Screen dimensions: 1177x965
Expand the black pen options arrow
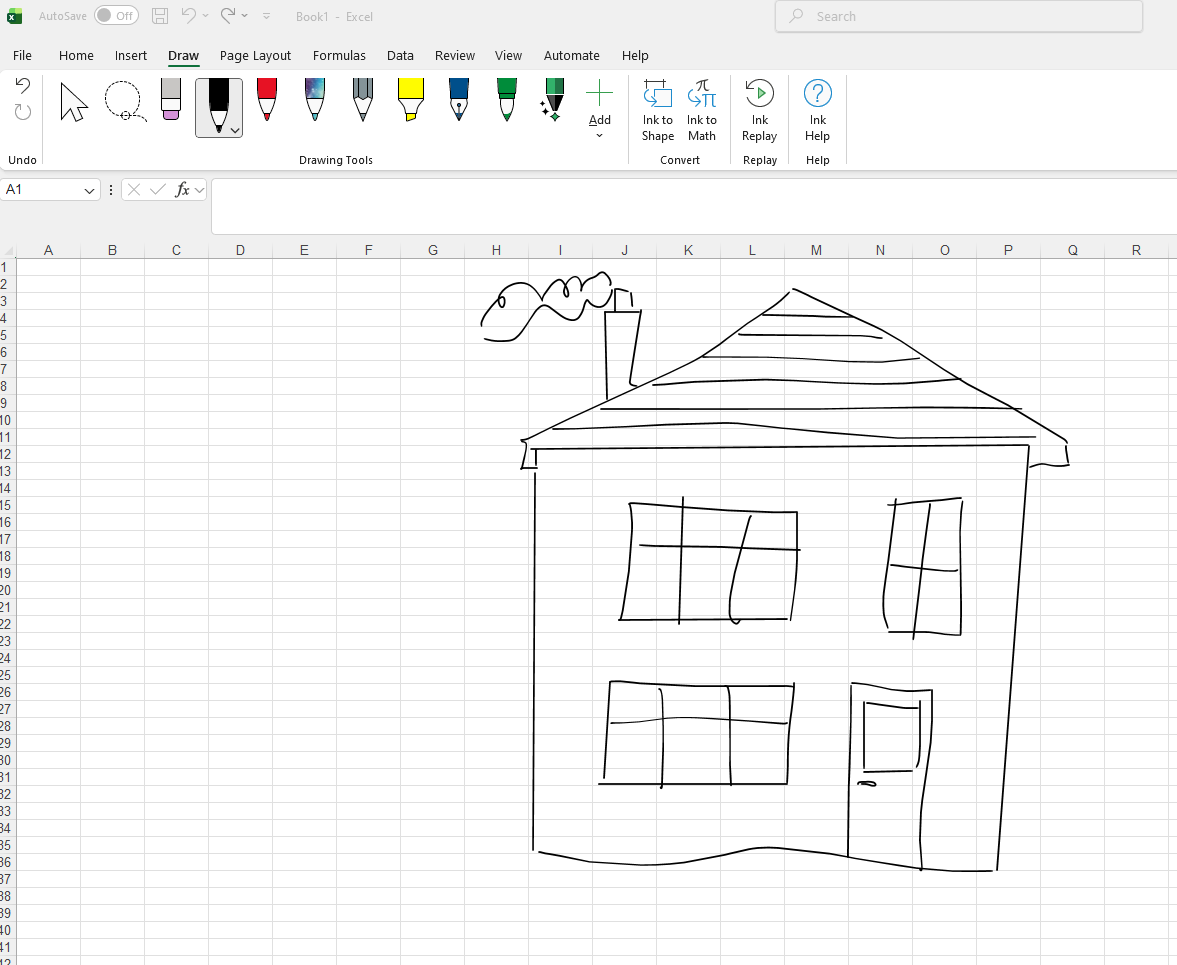click(x=235, y=130)
